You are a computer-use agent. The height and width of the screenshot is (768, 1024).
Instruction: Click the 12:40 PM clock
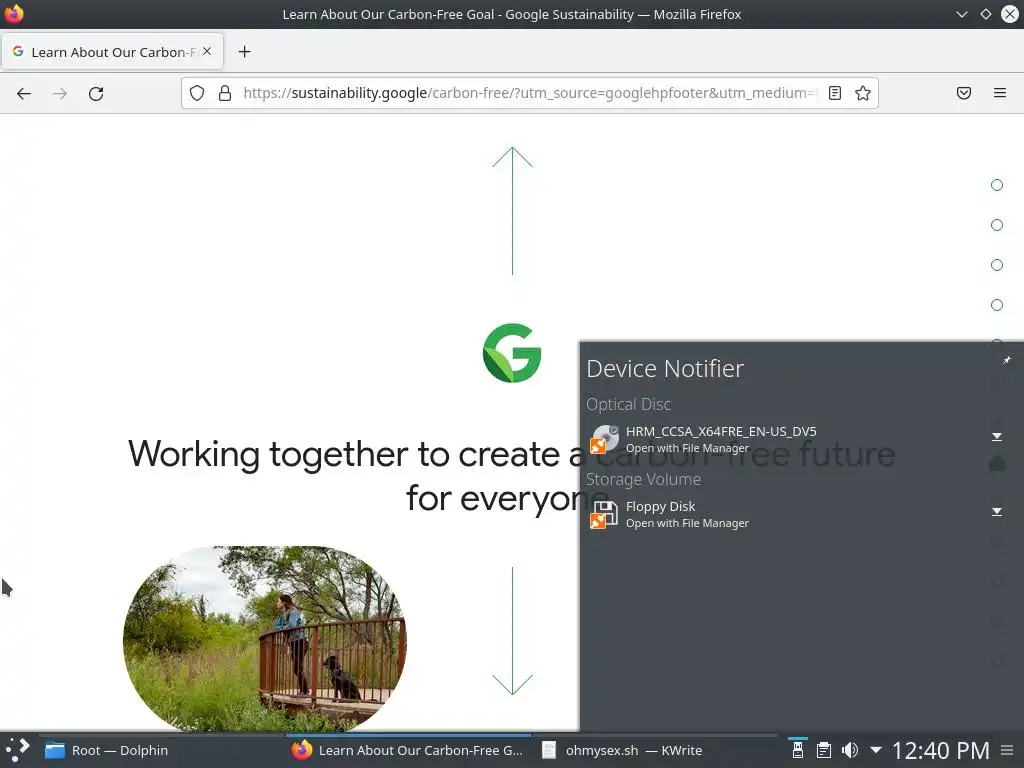coord(940,750)
